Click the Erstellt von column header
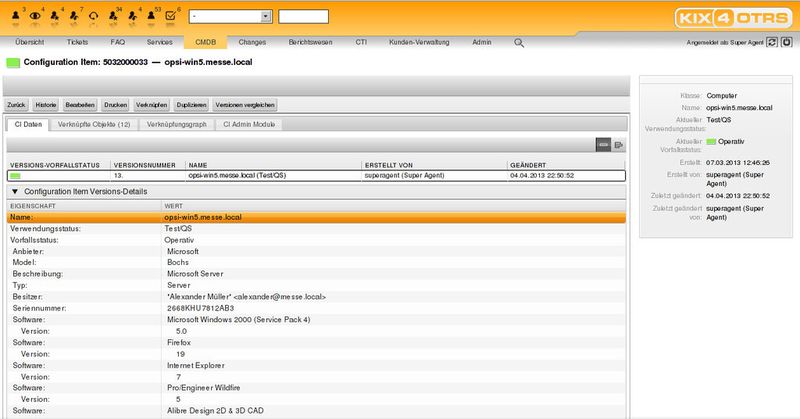The width and height of the screenshot is (800, 419). pyautogui.click(x=388, y=165)
